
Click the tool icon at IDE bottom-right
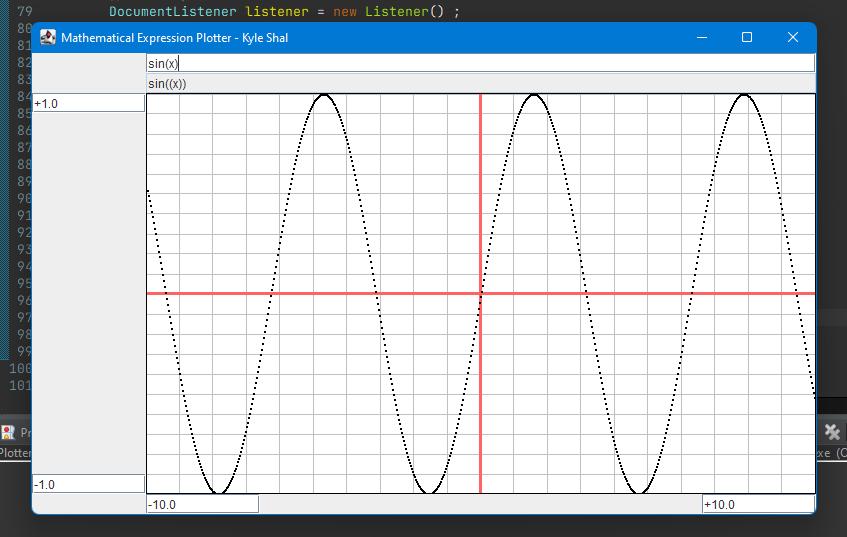(x=831, y=431)
